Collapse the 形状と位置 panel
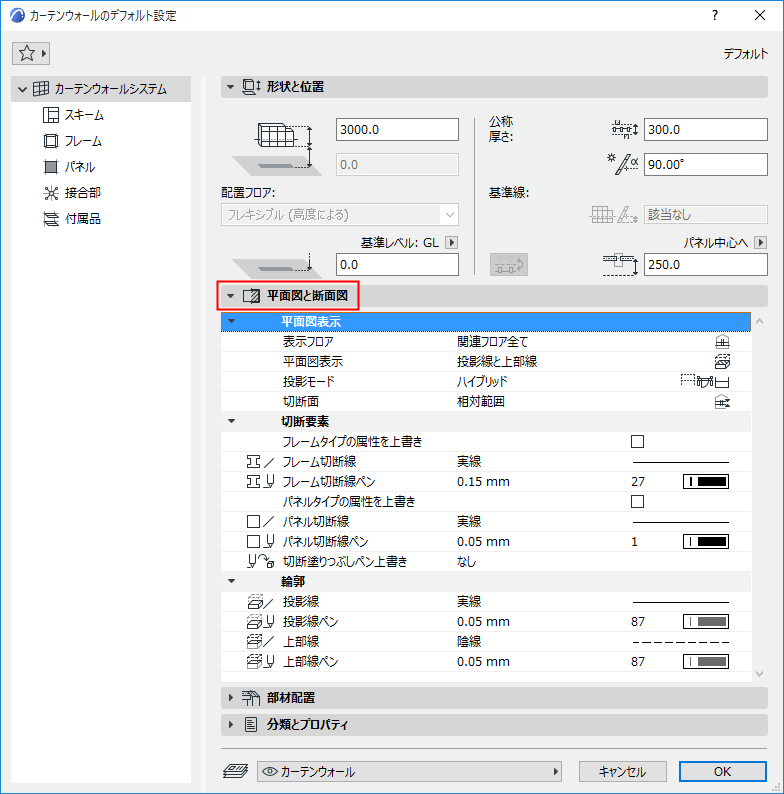Screen dimensions: 784x794 pyautogui.click(x=230, y=87)
